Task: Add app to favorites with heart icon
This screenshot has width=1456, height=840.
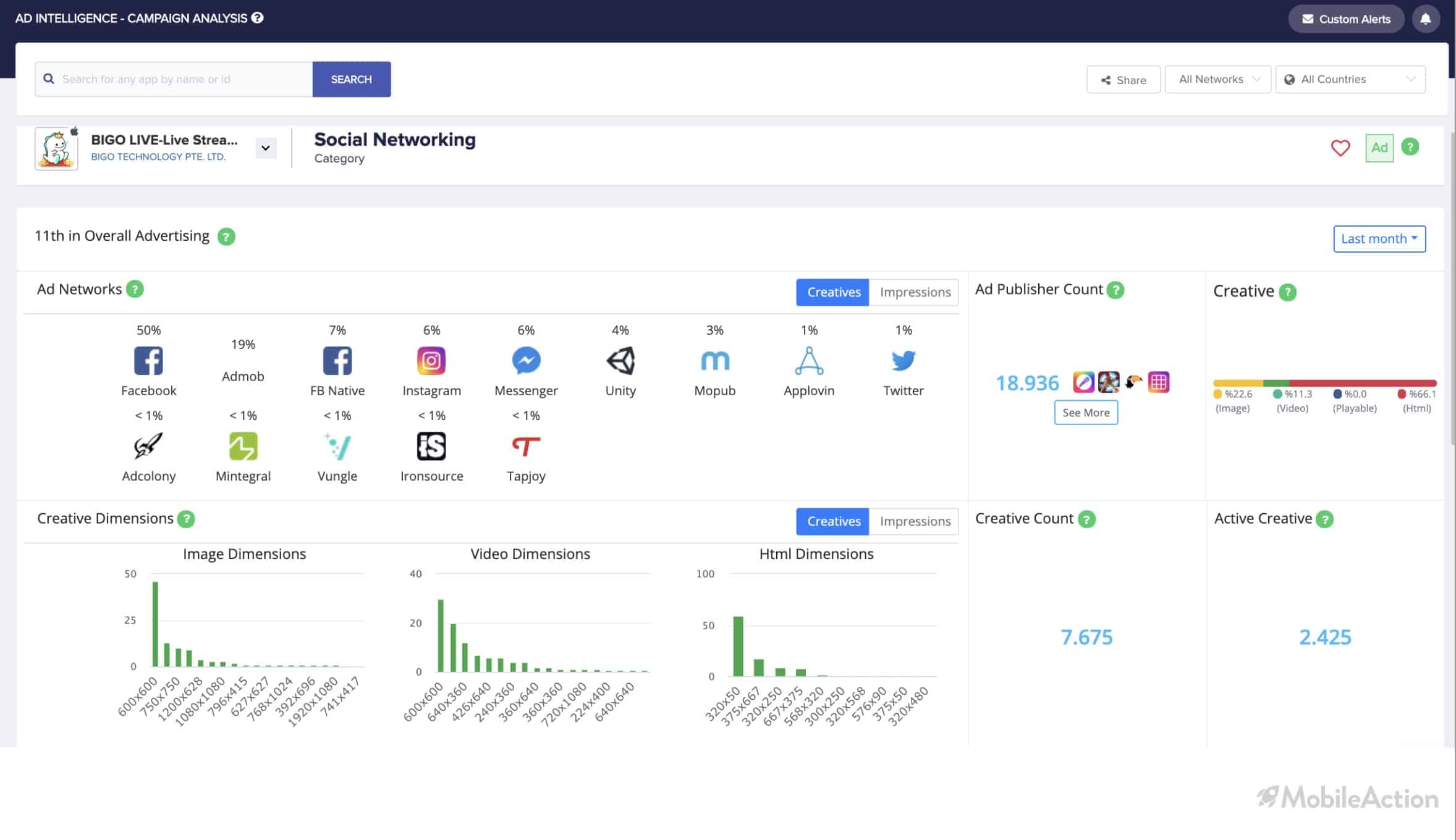Action: click(x=1340, y=148)
